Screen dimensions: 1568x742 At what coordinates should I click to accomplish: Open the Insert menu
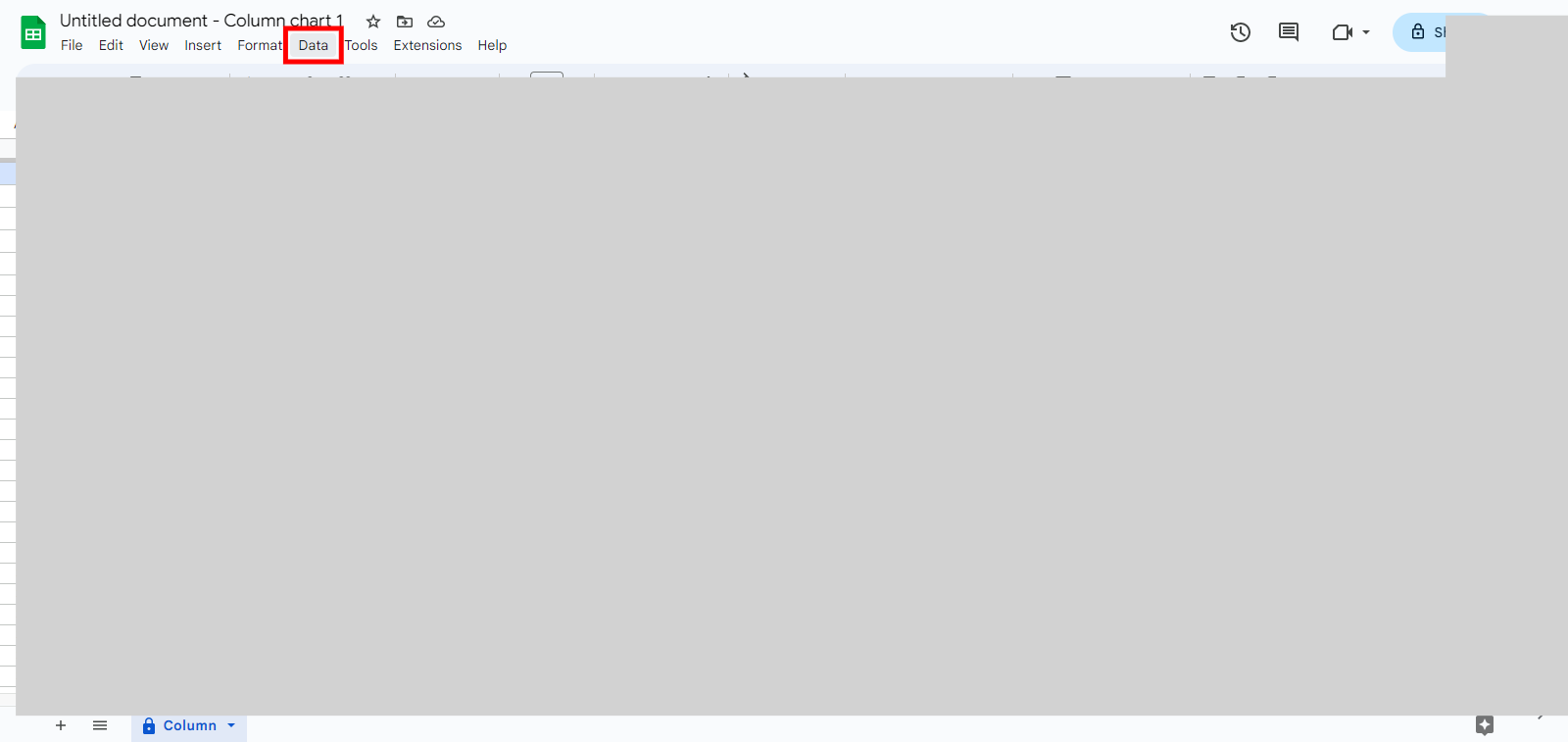pyautogui.click(x=203, y=45)
